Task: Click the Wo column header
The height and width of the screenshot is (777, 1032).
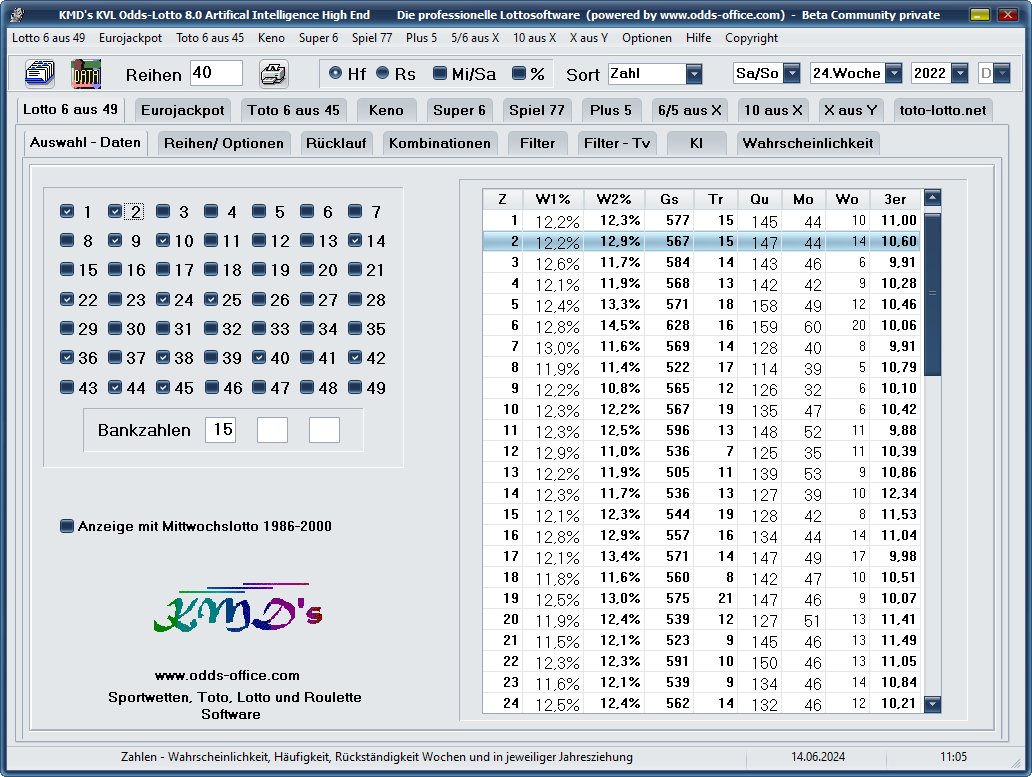Action: (847, 199)
